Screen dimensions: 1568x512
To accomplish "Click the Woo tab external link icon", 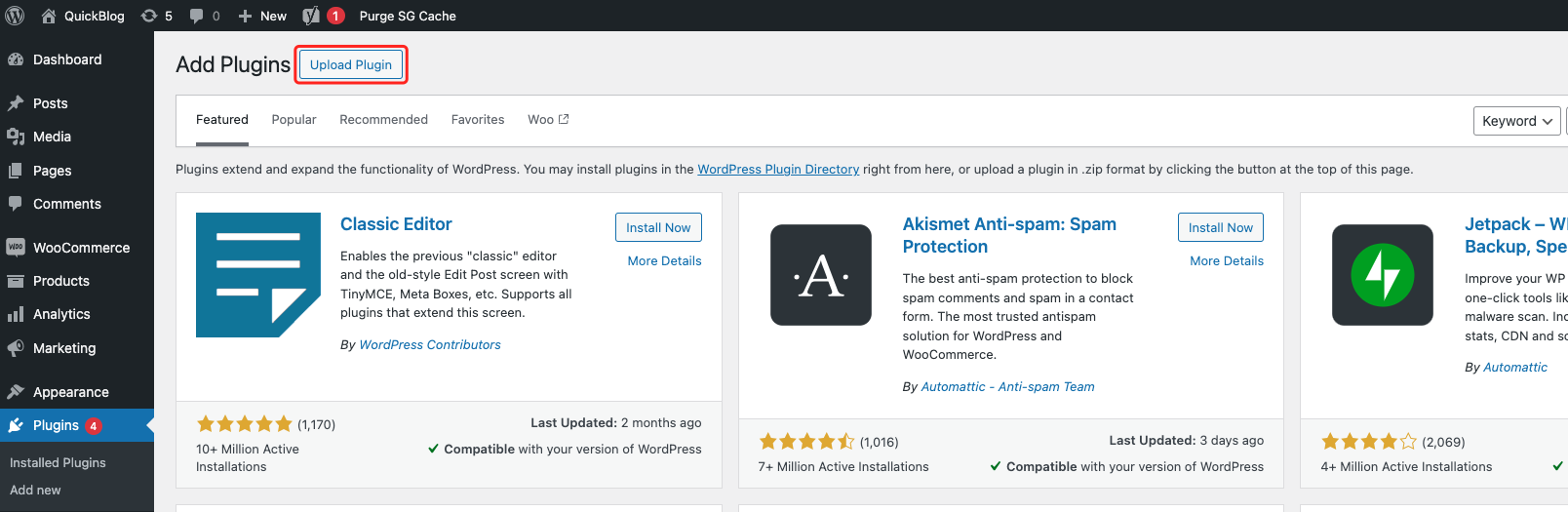I will click(564, 119).
